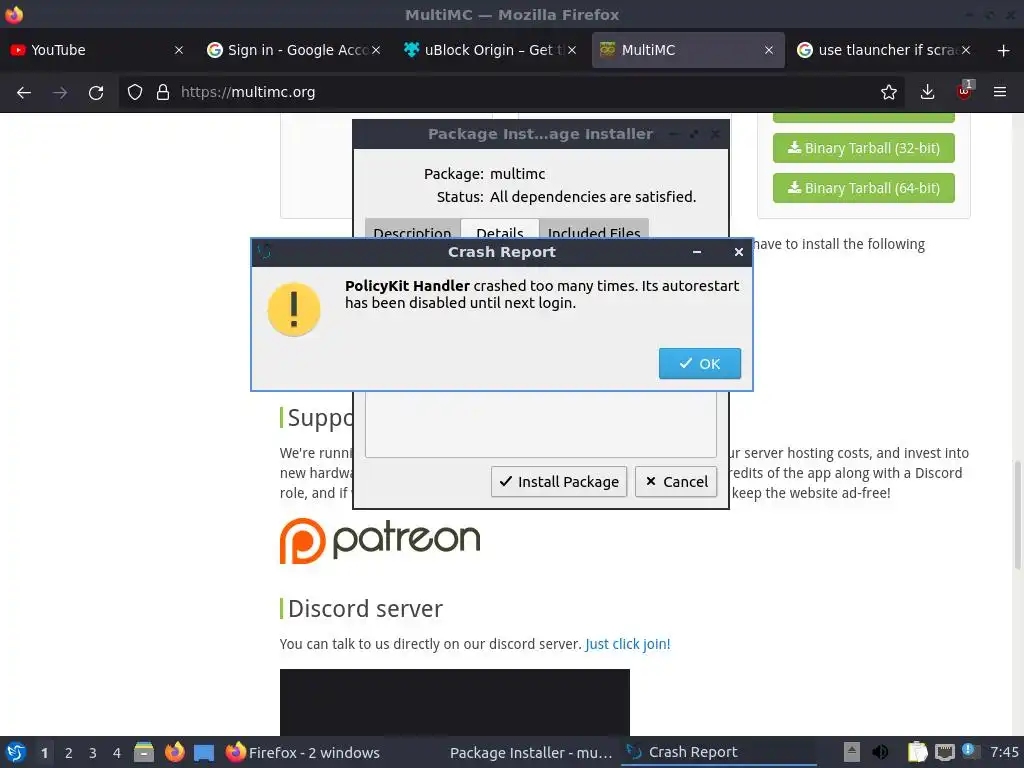Close the MultiMC tab
Viewport: 1024px width, 768px height.
[769, 50]
